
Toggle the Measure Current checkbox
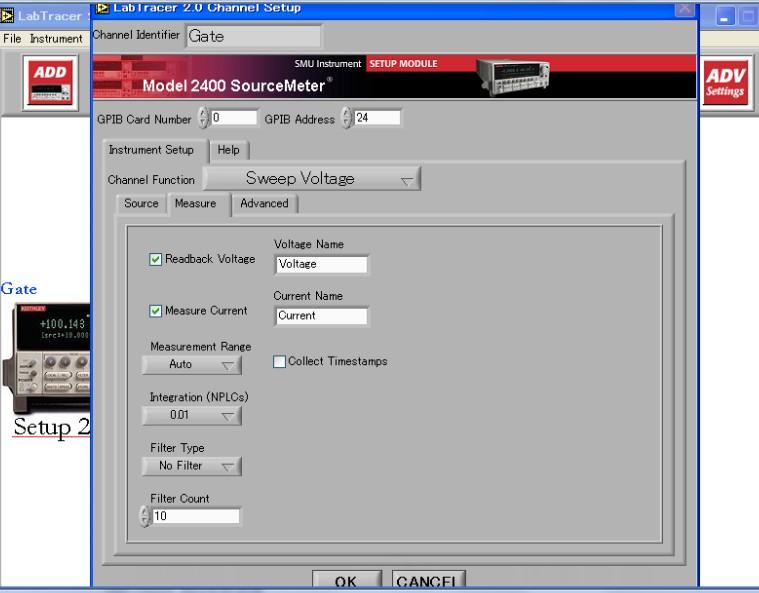(155, 311)
